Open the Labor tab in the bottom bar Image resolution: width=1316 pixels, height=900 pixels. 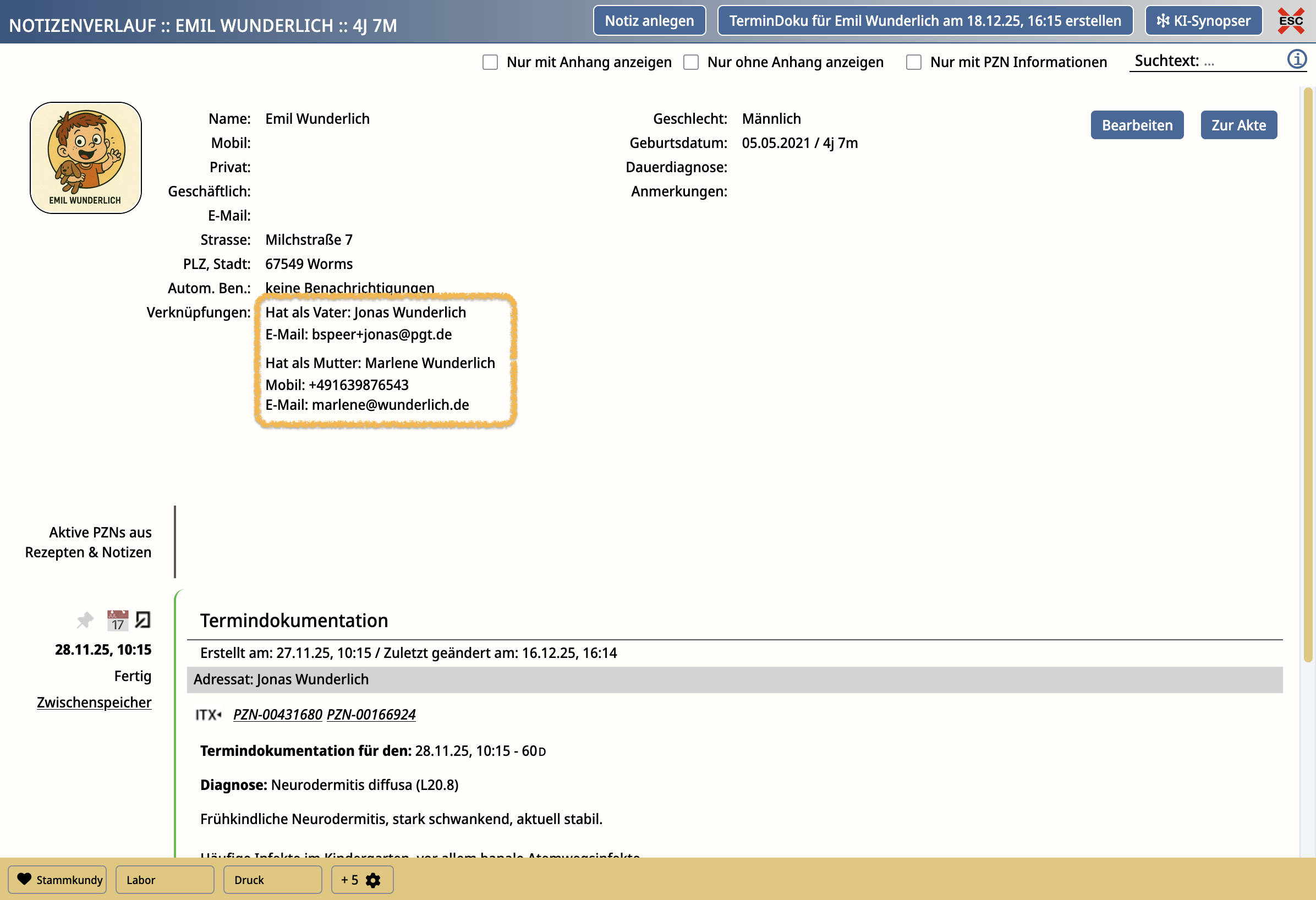tap(164, 880)
